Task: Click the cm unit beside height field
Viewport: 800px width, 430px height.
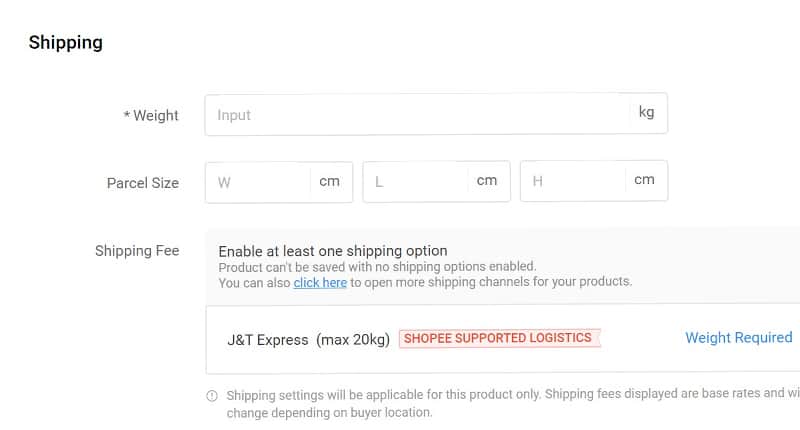Action: click(x=644, y=180)
